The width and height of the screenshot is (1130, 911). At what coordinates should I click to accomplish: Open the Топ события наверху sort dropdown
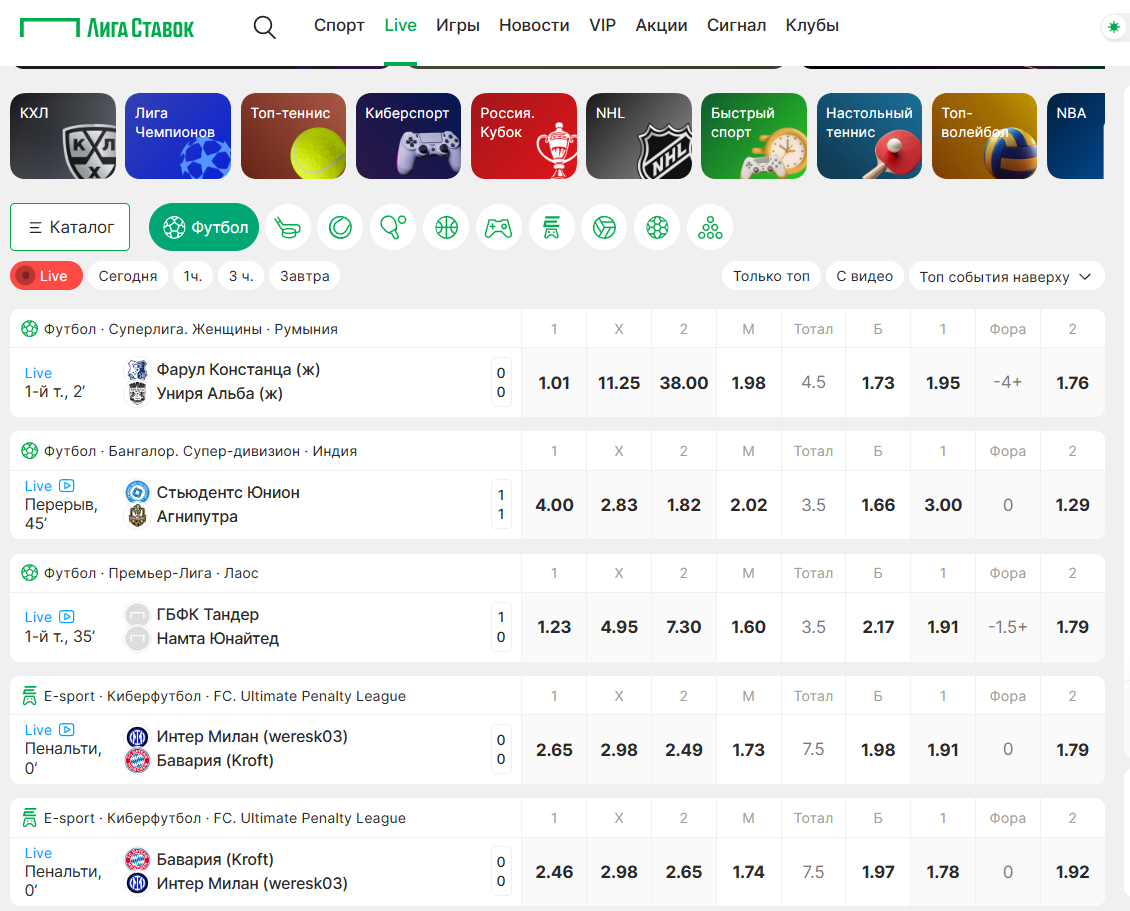(x=1006, y=277)
